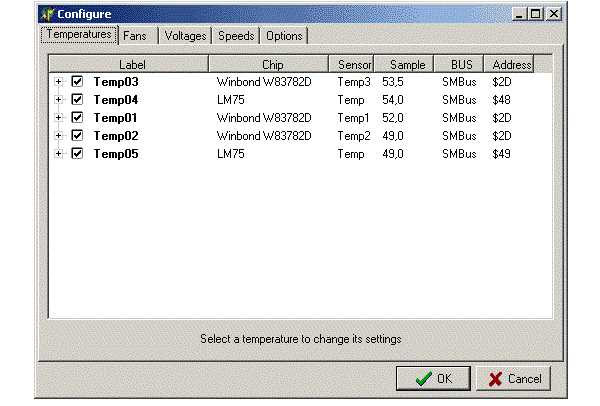Expand the Temp04 tree node
Screen dimensions: 600x406
(x=59, y=100)
